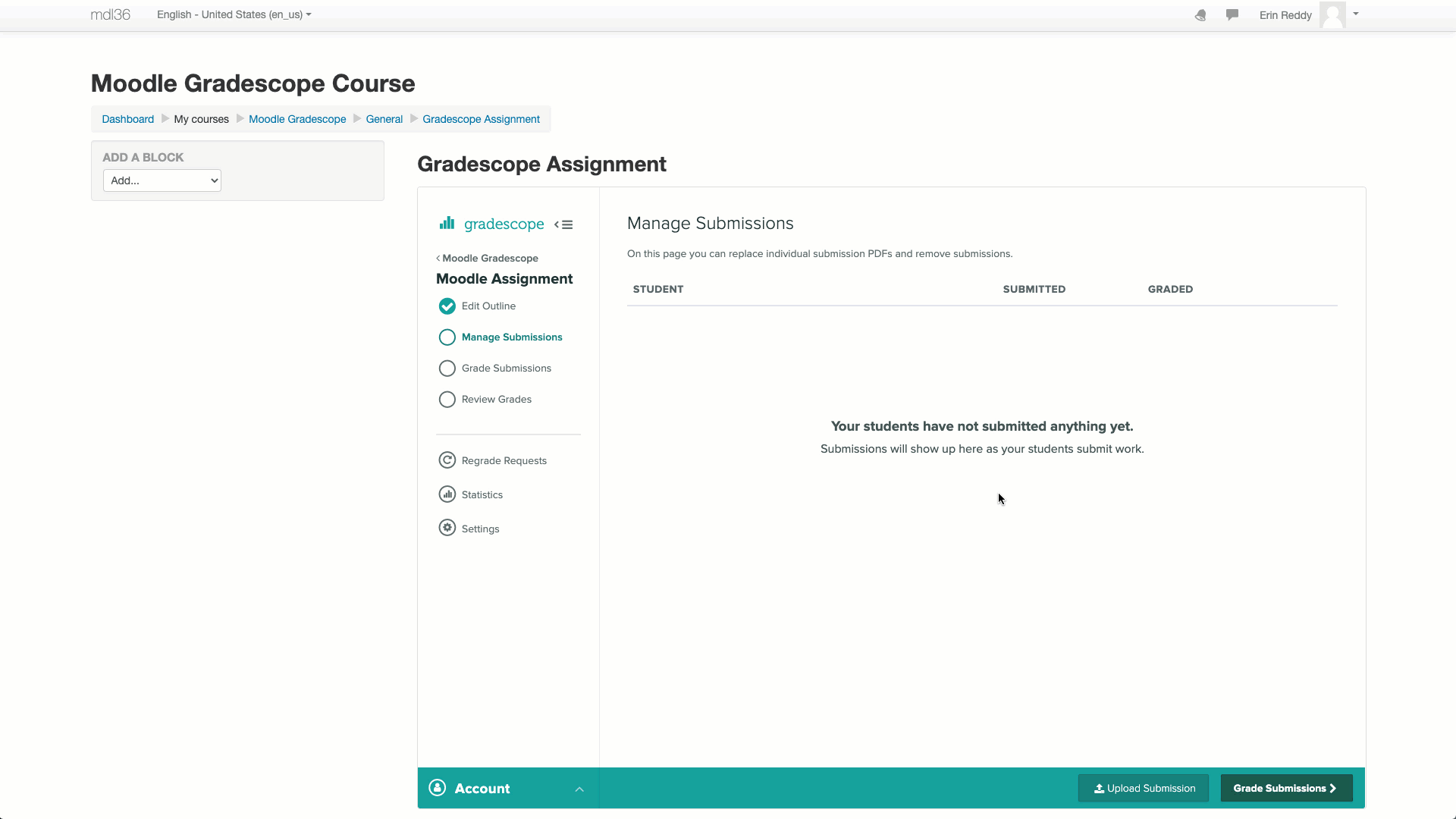Open Grade Submissions in sidebar
This screenshot has width=1456, height=819.
(507, 369)
